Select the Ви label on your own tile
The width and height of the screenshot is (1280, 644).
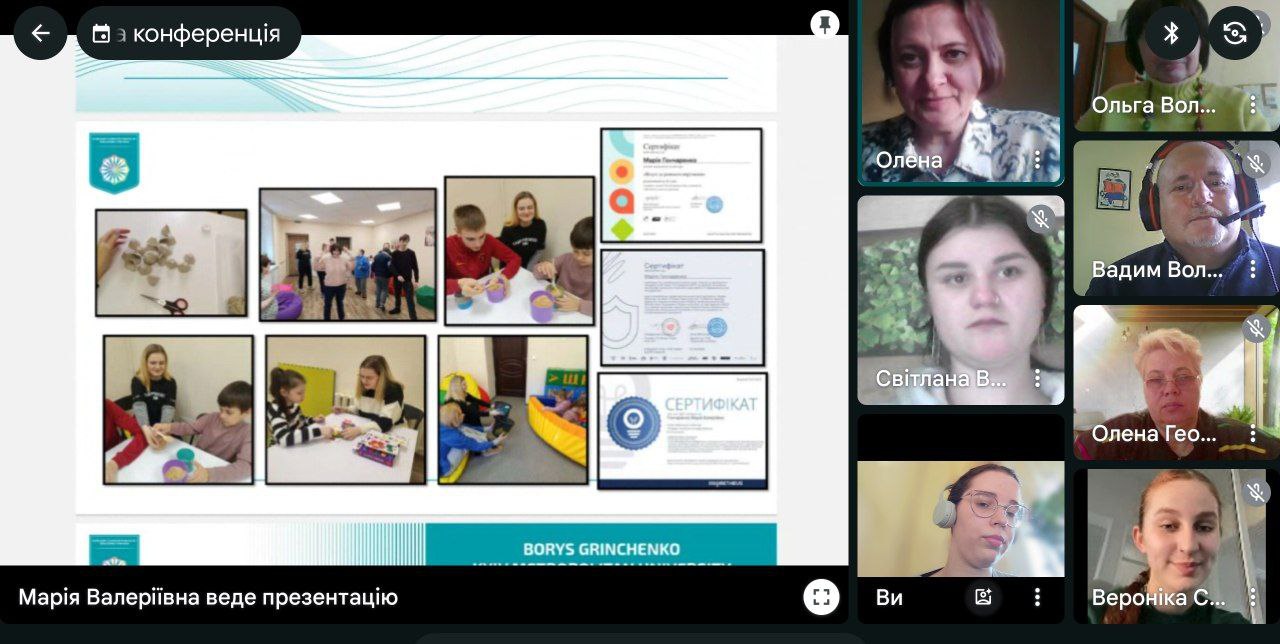(889, 598)
